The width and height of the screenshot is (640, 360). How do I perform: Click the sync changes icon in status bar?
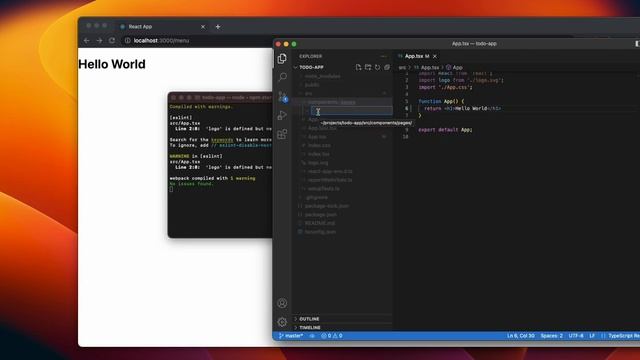312,336
